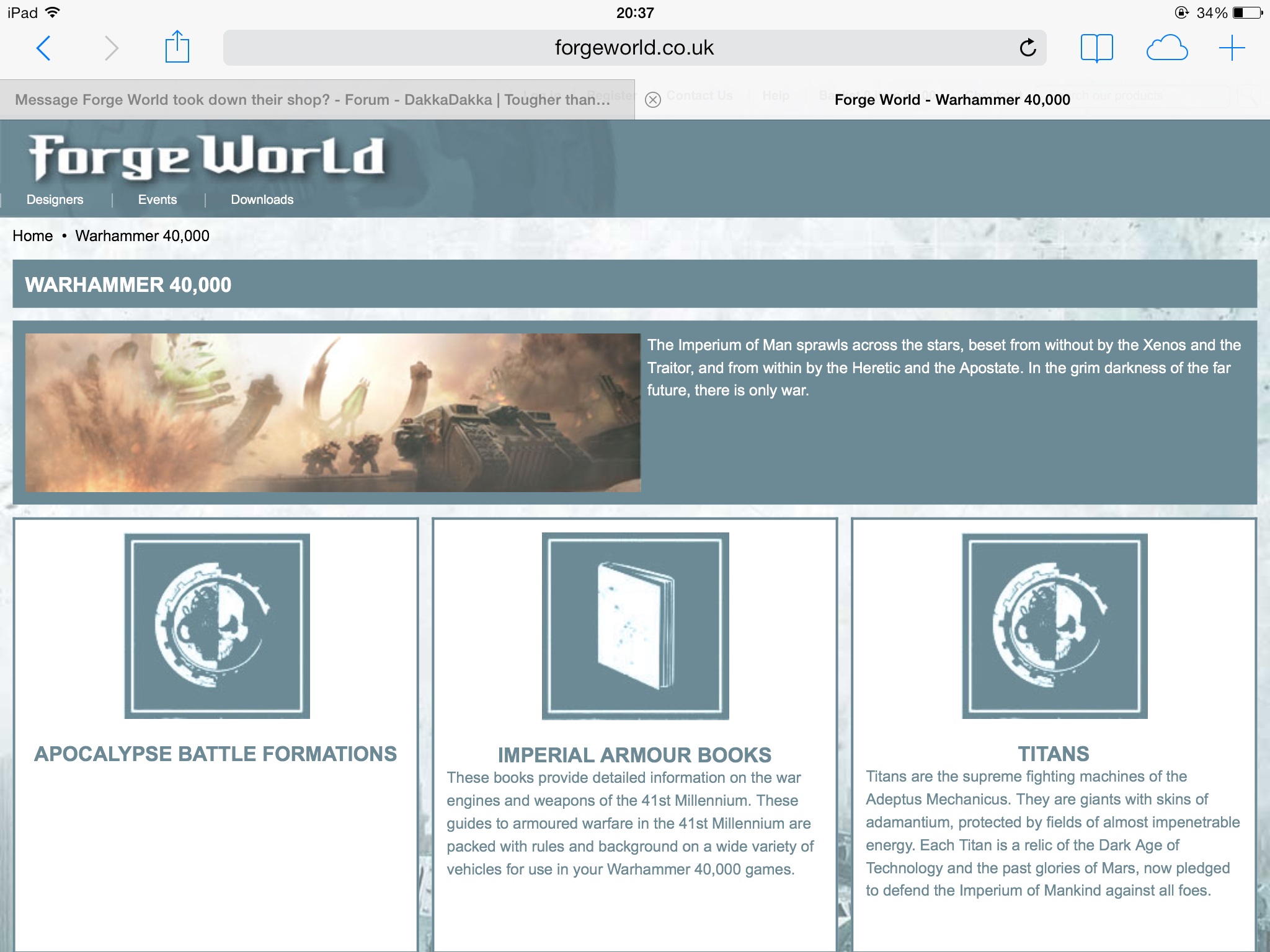The width and height of the screenshot is (1270, 952).
Task: Tap the Safari forward arrow
Action: [x=111, y=48]
